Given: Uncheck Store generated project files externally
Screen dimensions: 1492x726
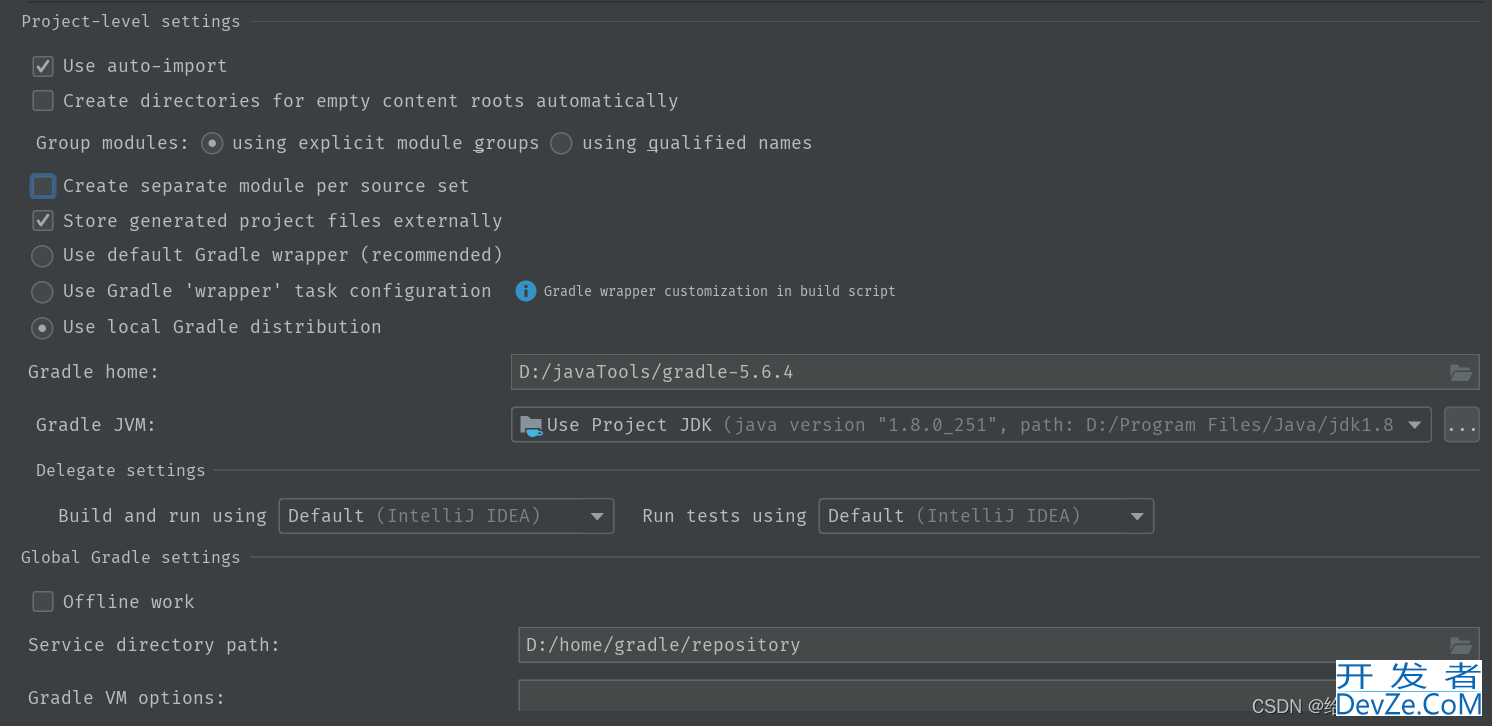Looking at the screenshot, I should [x=43, y=221].
